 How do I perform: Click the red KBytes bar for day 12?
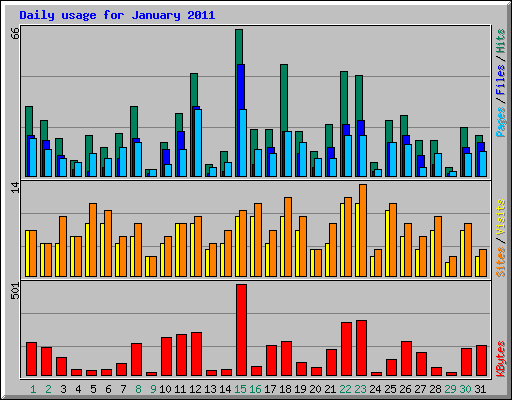click(x=197, y=354)
